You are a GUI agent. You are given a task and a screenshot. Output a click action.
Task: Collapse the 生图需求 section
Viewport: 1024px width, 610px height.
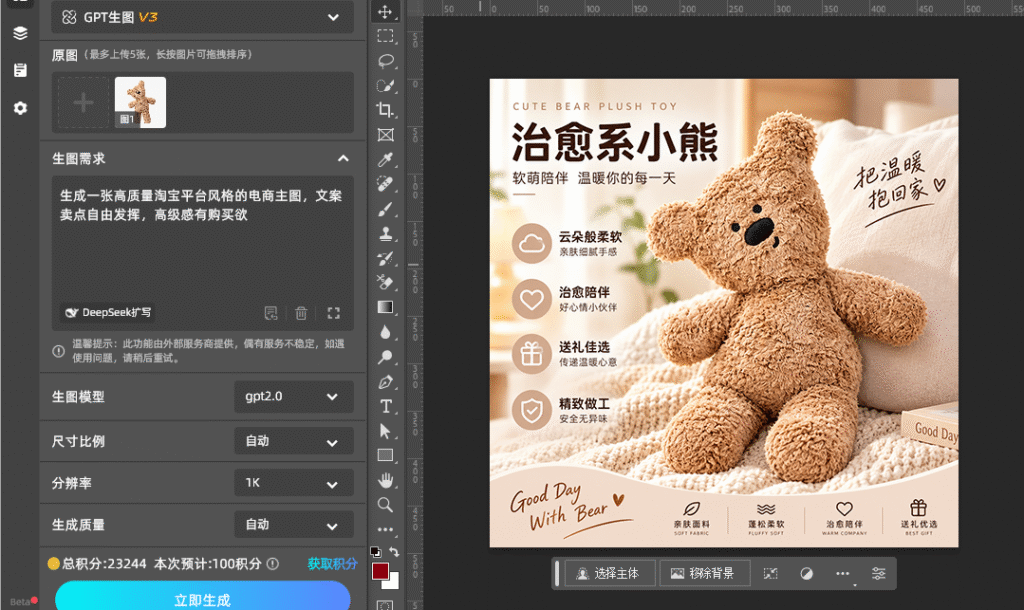click(343, 159)
